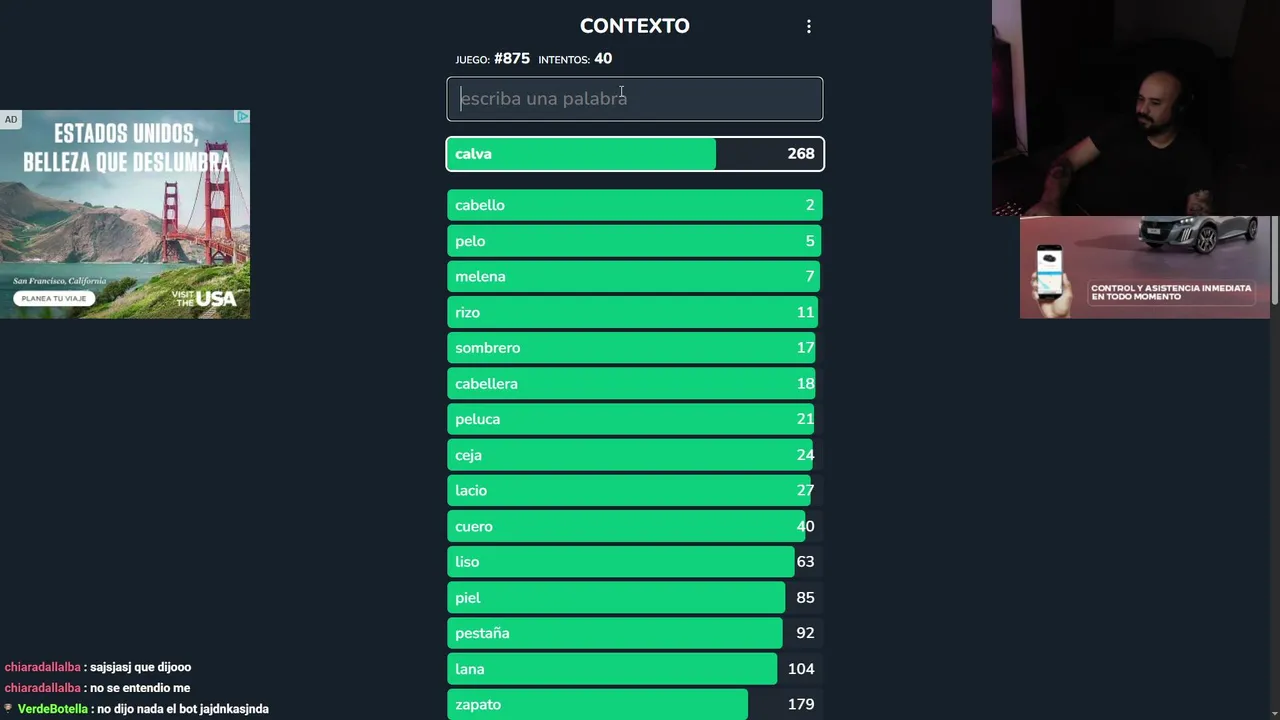This screenshot has height=720, width=1280.
Task: Click the 'cabello' guess bar
Action: pos(634,205)
